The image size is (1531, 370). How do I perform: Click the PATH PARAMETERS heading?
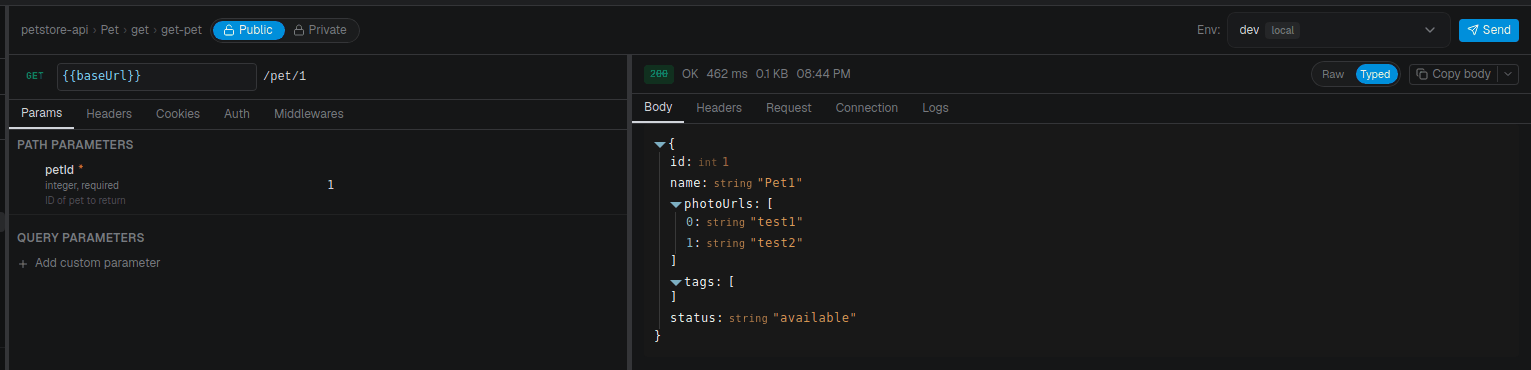tap(75, 145)
